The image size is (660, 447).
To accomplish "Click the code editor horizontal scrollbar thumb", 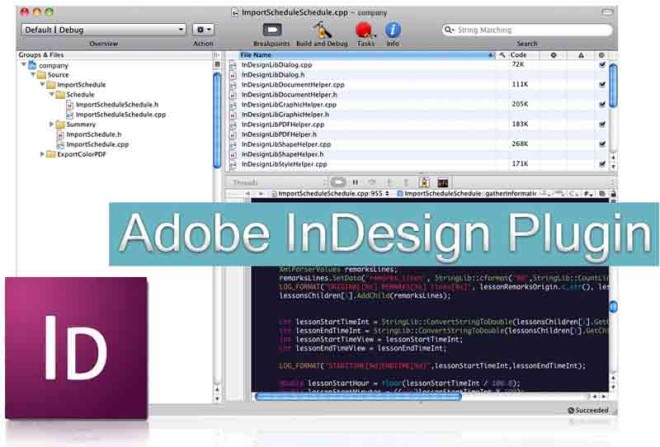I will pos(358,396).
